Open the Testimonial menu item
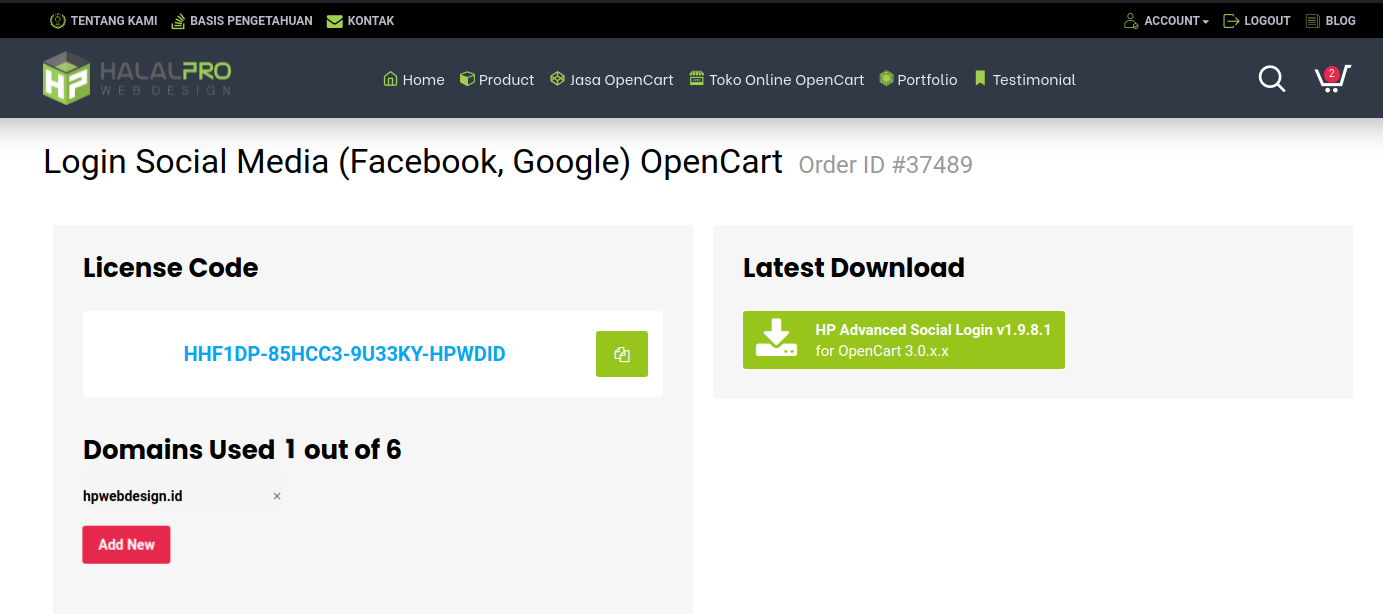Viewport: 1383px width, 614px height. (x=1025, y=79)
